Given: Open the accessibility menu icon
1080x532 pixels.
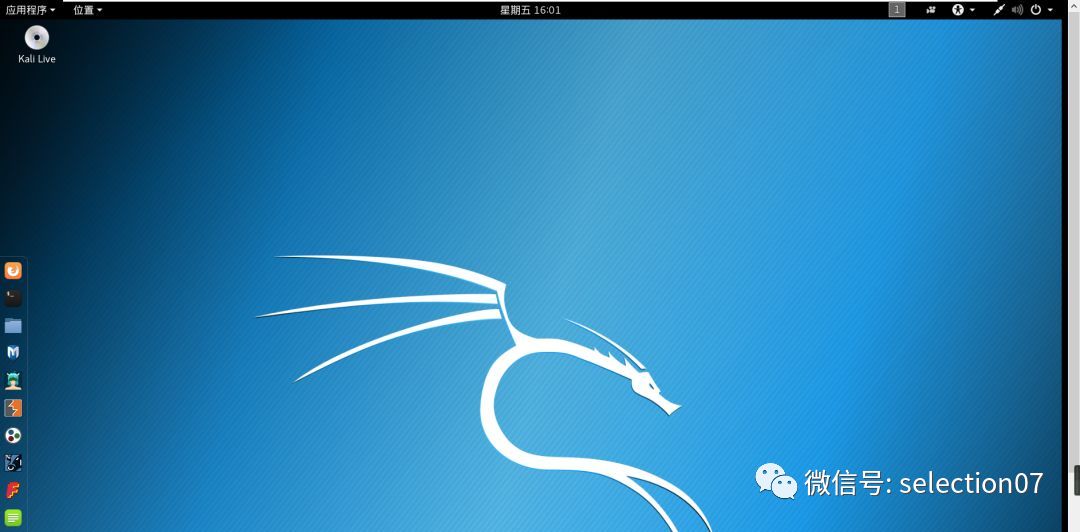Looking at the screenshot, I should 958,10.
